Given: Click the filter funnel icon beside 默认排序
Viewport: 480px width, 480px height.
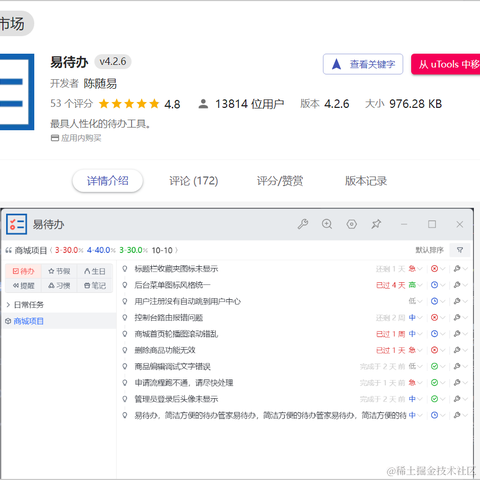Looking at the screenshot, I should [460, 250].
